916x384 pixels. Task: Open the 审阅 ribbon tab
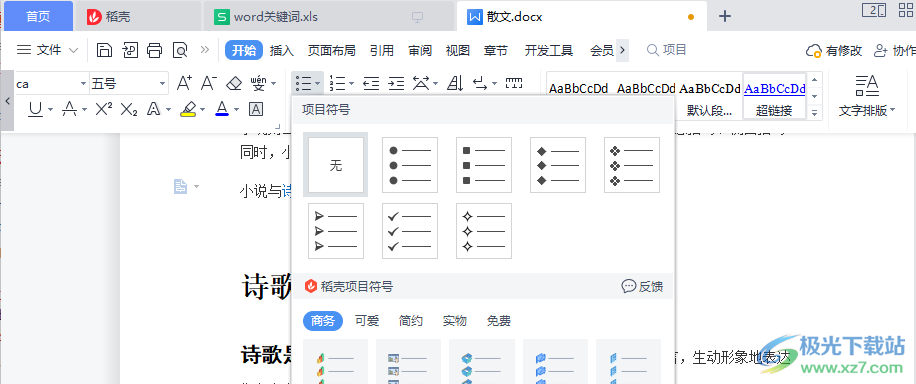pyautogui.click(x=420, y=51)
